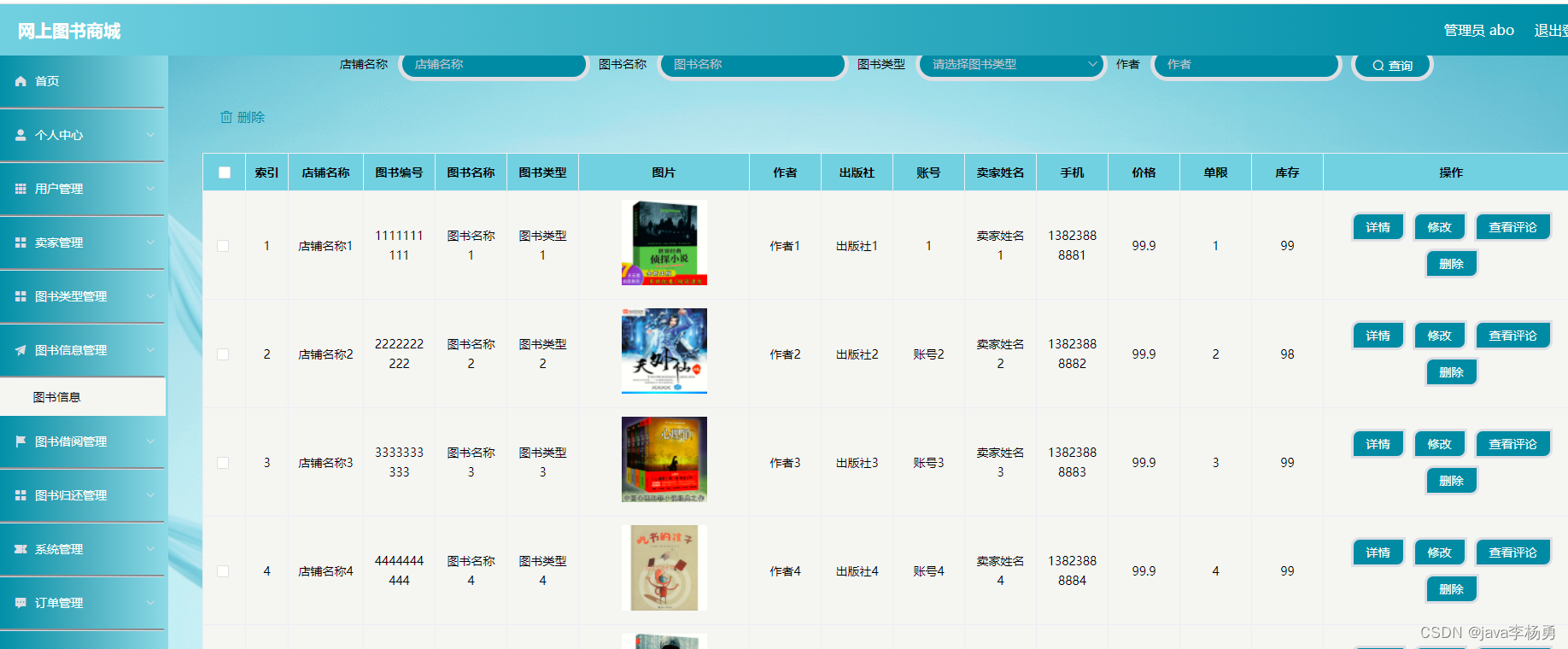This screenshot has height=649, width=1568.
Task: Open 个人中心 sidebar menu
Action: pyautogui.click(x=82, y=135)
